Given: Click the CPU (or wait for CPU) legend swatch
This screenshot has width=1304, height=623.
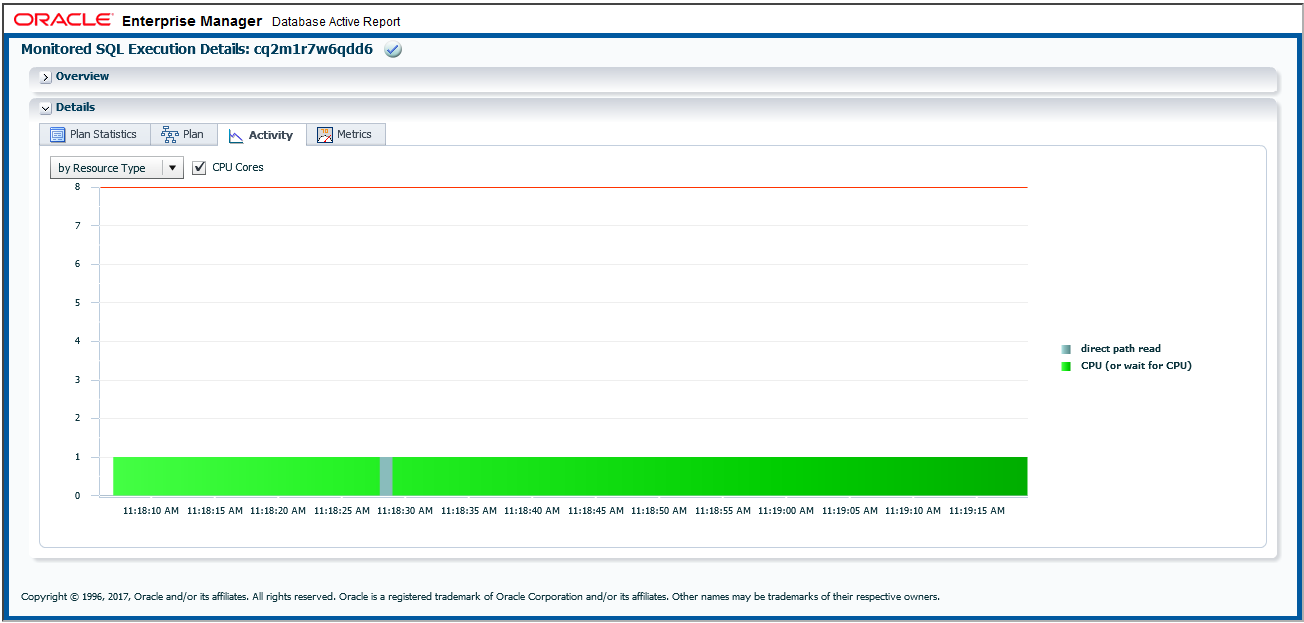Looking at the screenshot, I should coord(1066,366).
